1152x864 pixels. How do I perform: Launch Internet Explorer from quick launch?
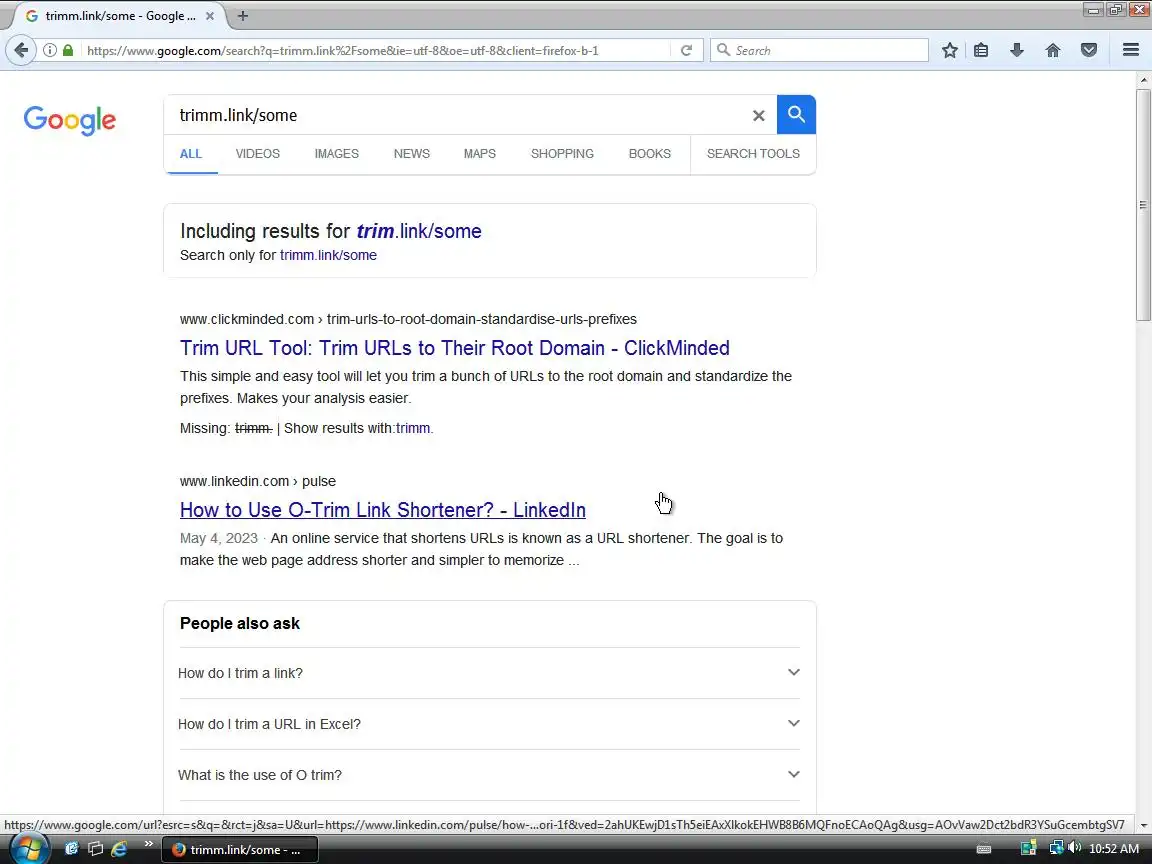click(x=119, y=849)
